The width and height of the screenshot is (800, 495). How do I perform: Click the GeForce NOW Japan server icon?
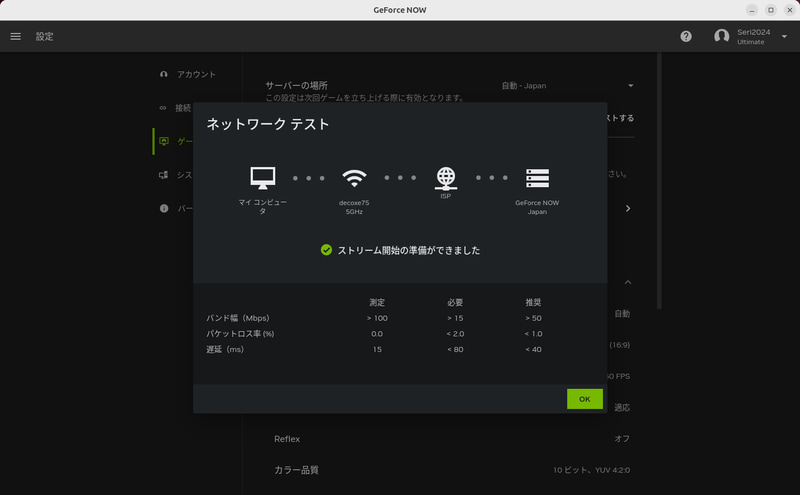pyautogui.click(x=537, y=178)
